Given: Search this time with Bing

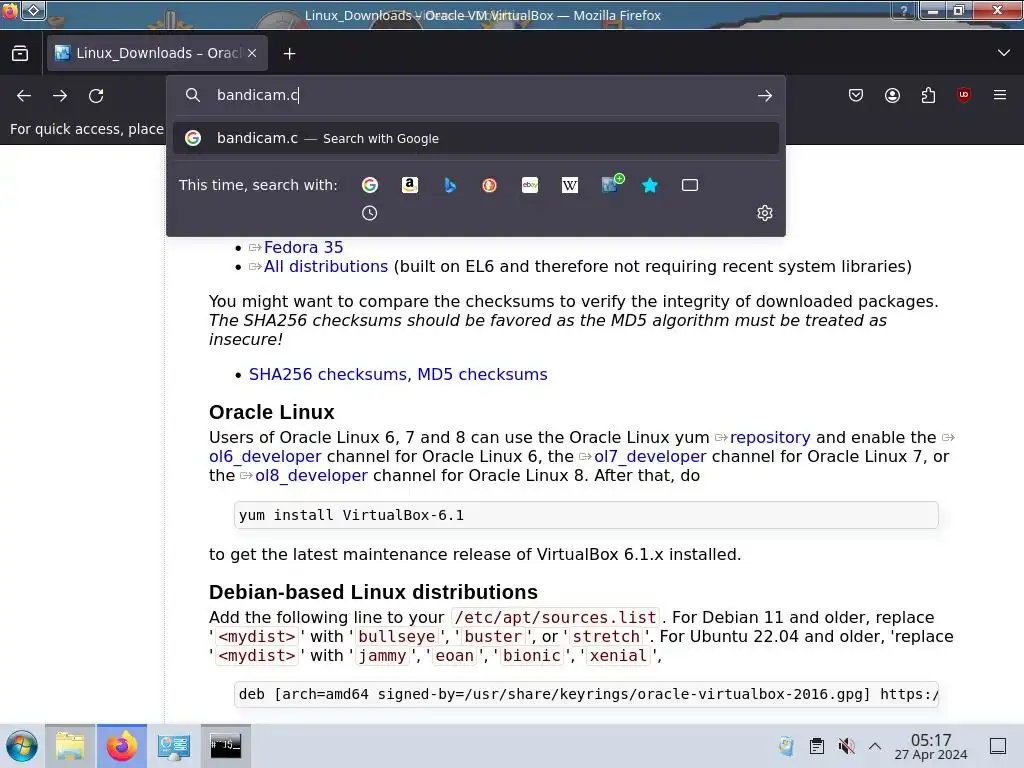Looking at the screenshot, I should [450, 185].
